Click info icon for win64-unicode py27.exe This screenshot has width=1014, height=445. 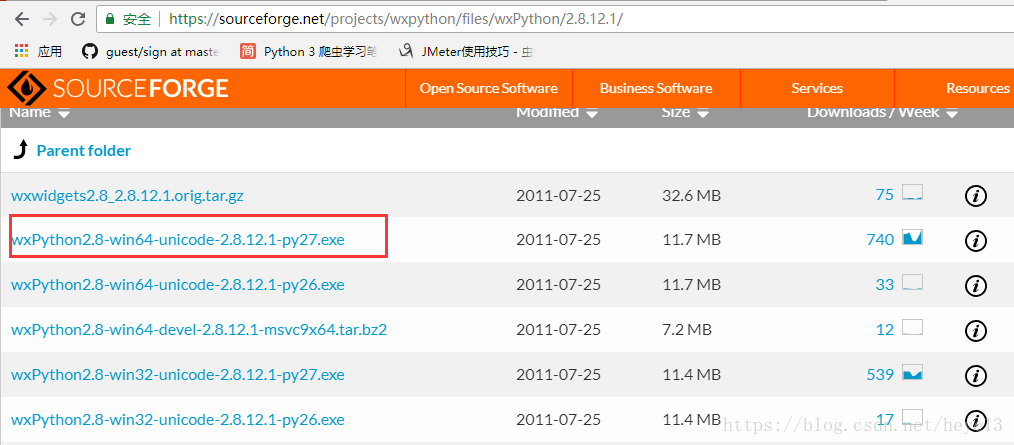(x=975, y=241)
